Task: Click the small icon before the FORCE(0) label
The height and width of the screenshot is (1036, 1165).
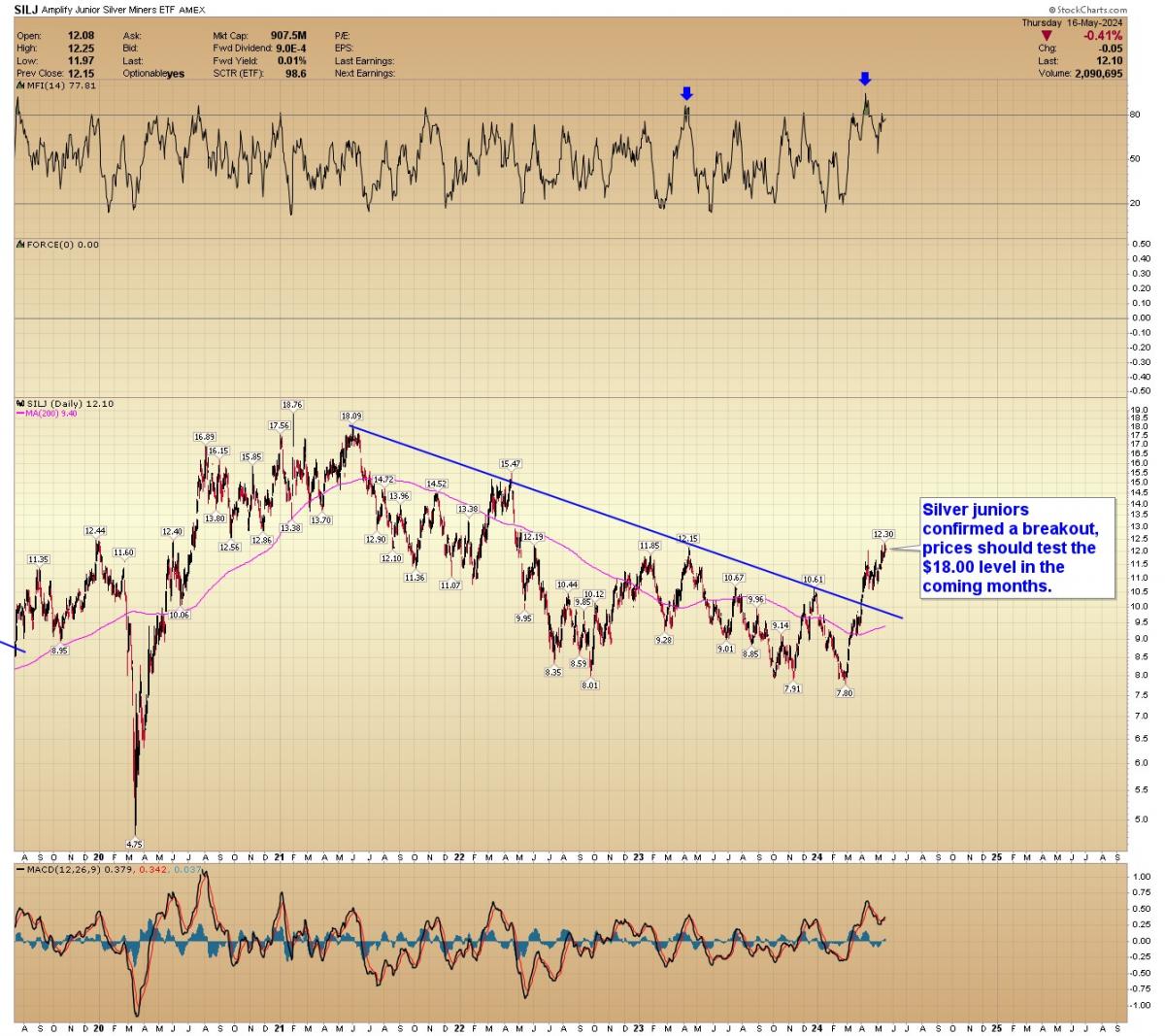Action: [x=18, y=245]
